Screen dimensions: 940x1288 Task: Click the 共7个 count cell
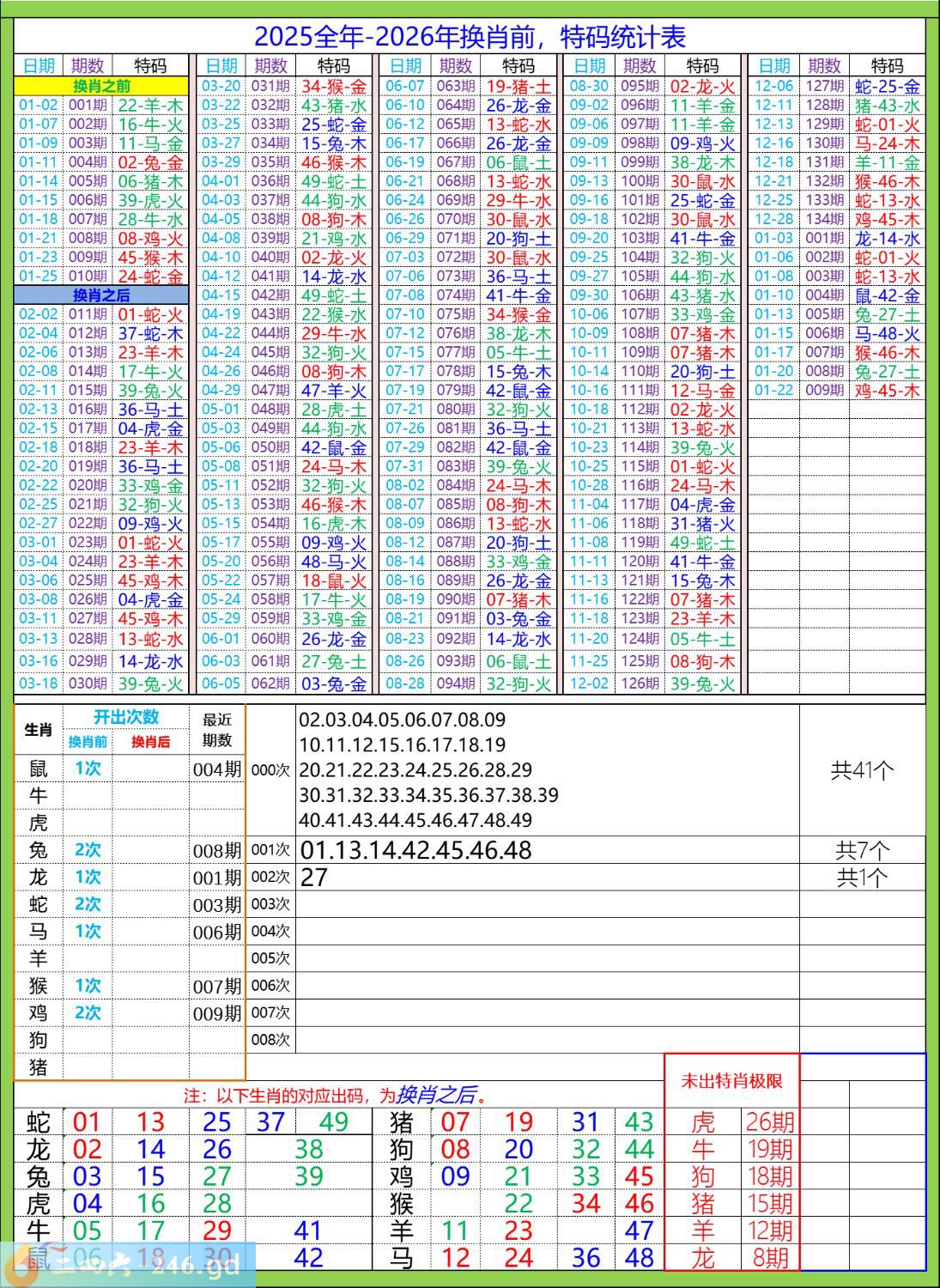(x=862, y=850)
